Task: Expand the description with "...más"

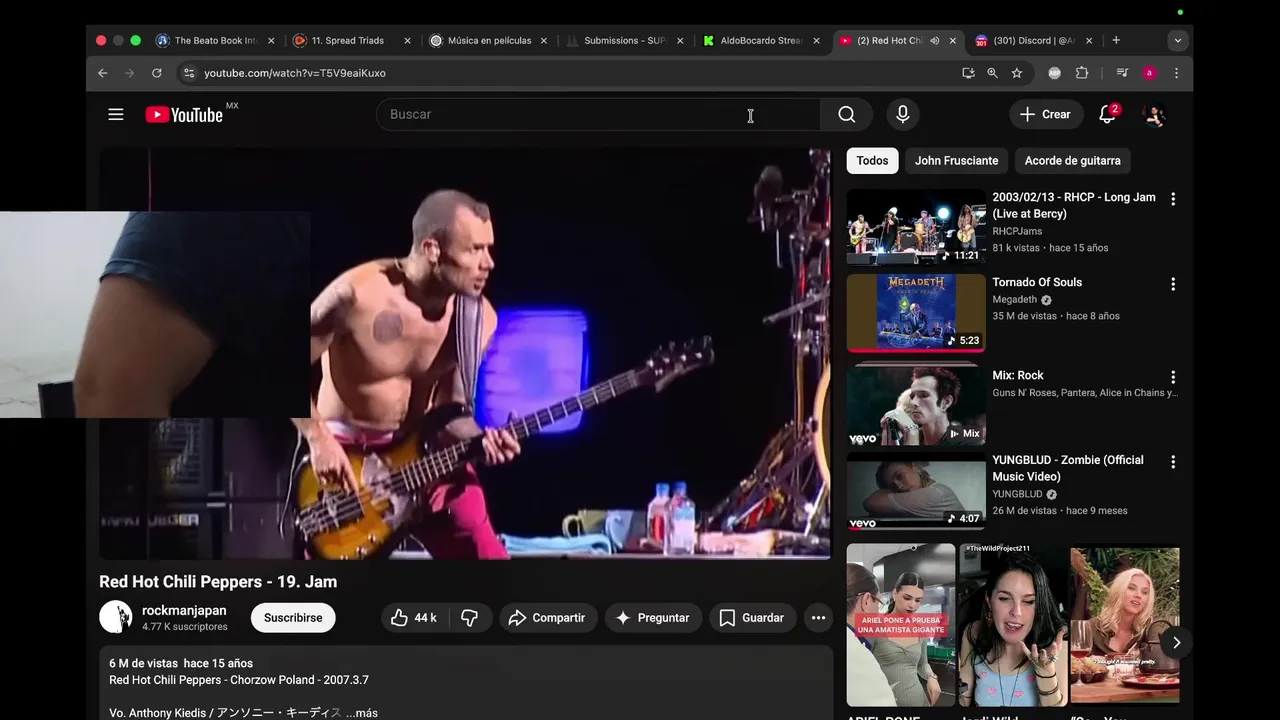Action: point(362,713)
